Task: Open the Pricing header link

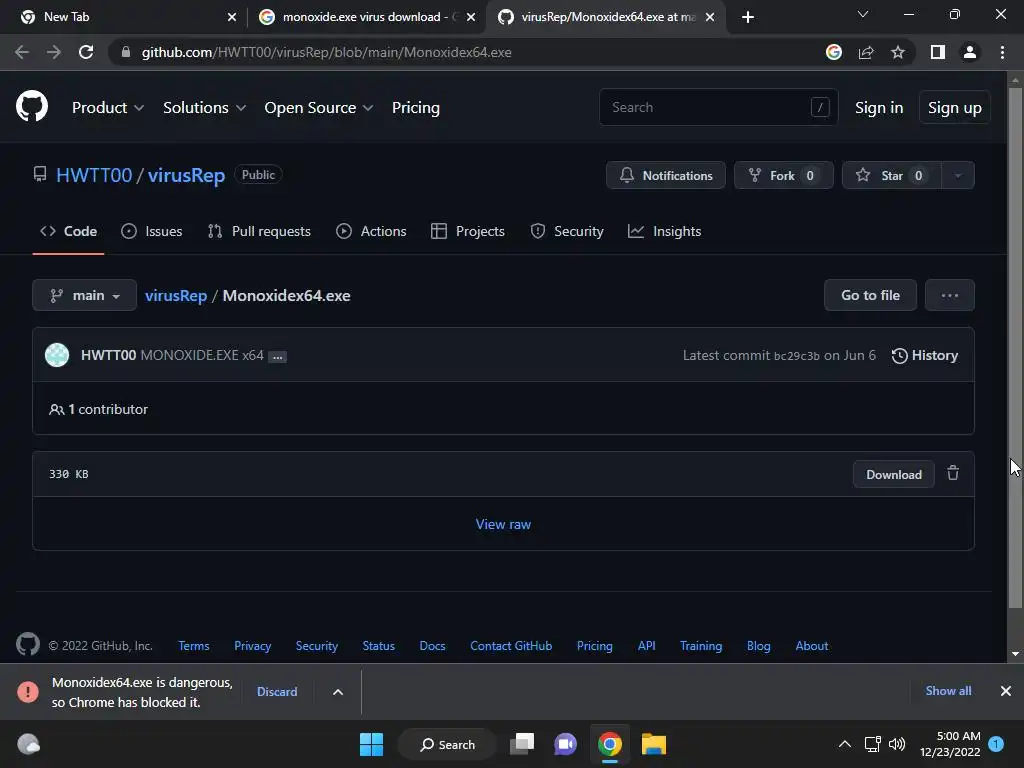Action: point(415,108)
